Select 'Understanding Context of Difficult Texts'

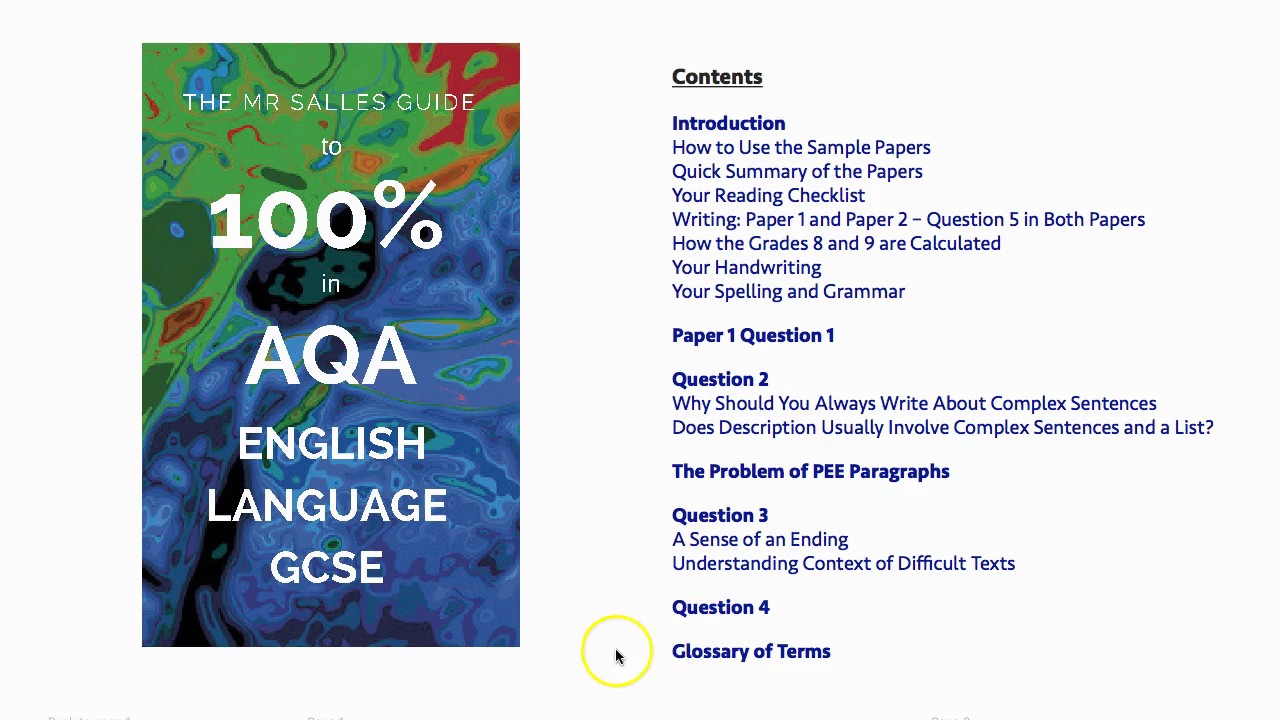point(843,563)
